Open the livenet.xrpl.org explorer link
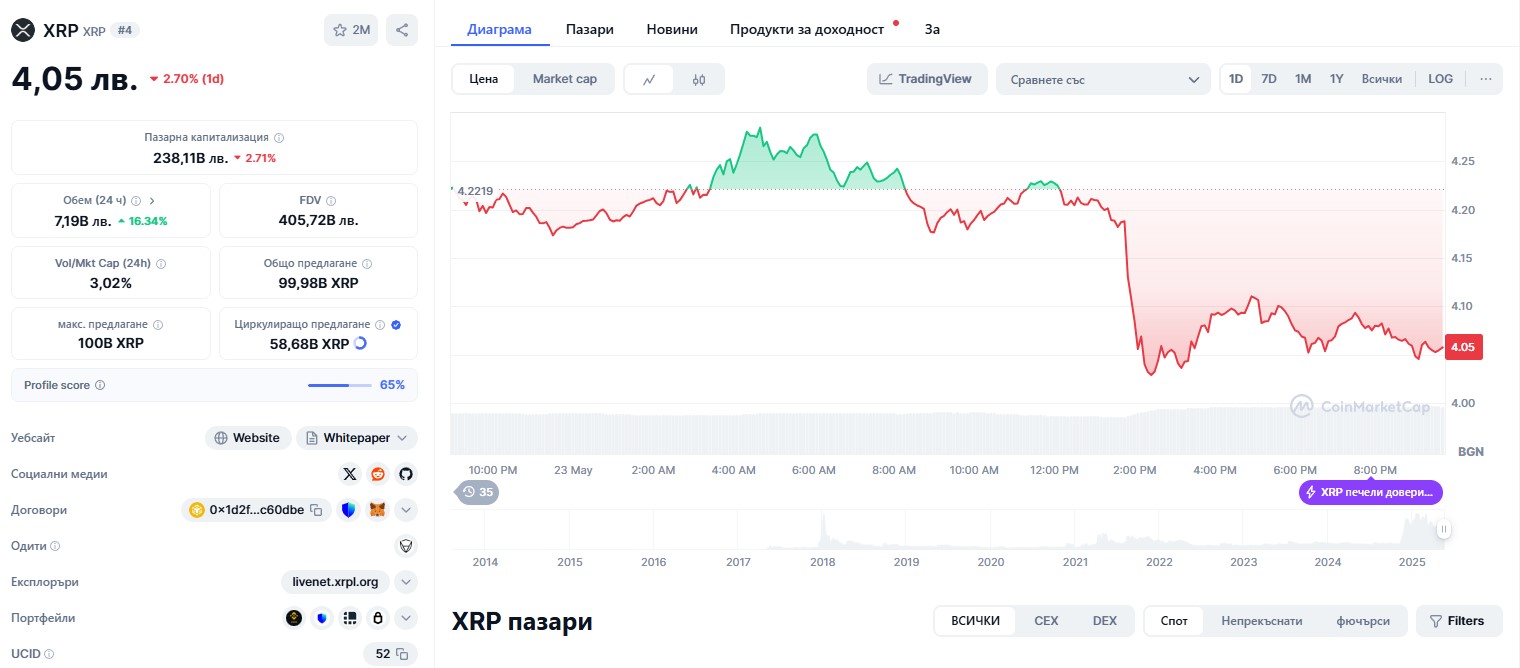The image size is (1520, 668). [x=335, y=582]
